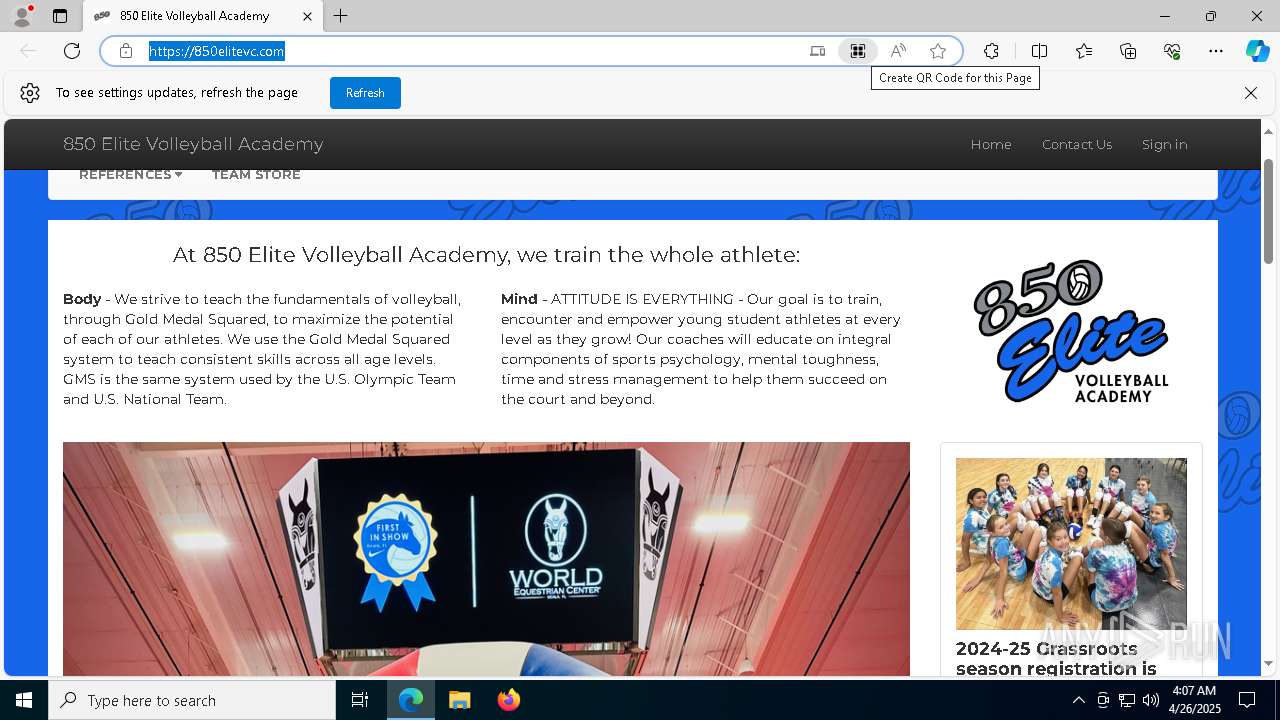Select the 850 Elite Volleyball Academy tab
Screen dimensions: 1280x720
[203, 16]
